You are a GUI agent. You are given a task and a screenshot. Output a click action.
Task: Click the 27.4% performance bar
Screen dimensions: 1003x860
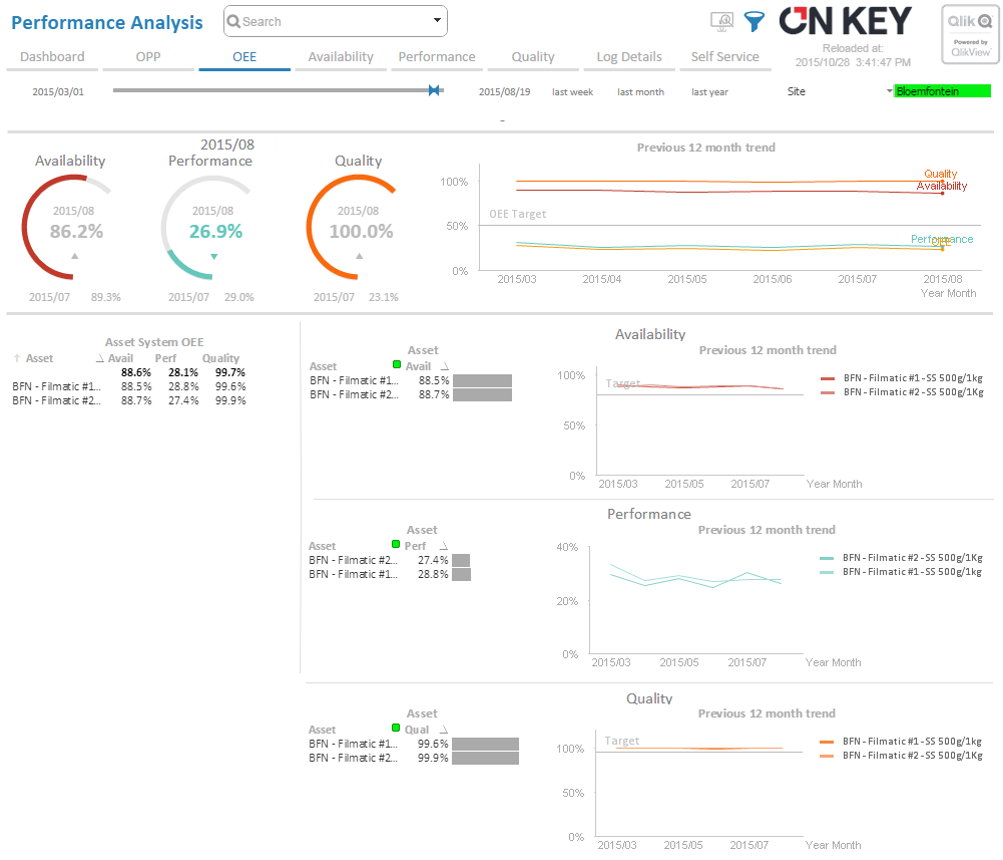pos(461,561)
